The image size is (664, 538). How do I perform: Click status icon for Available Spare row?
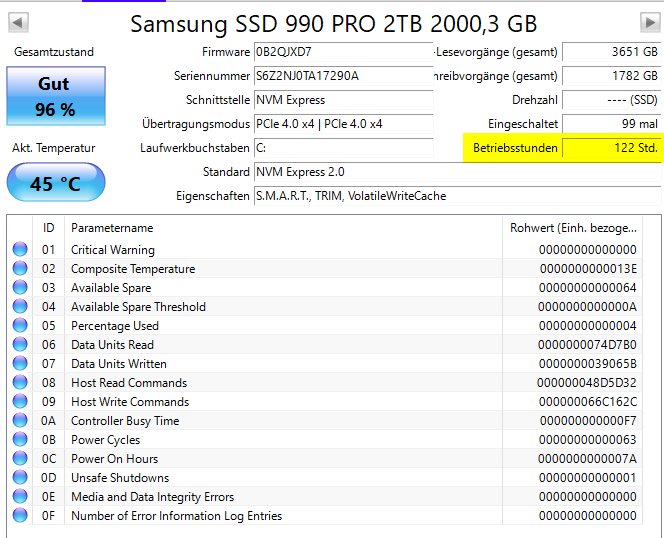pos(20,288)
